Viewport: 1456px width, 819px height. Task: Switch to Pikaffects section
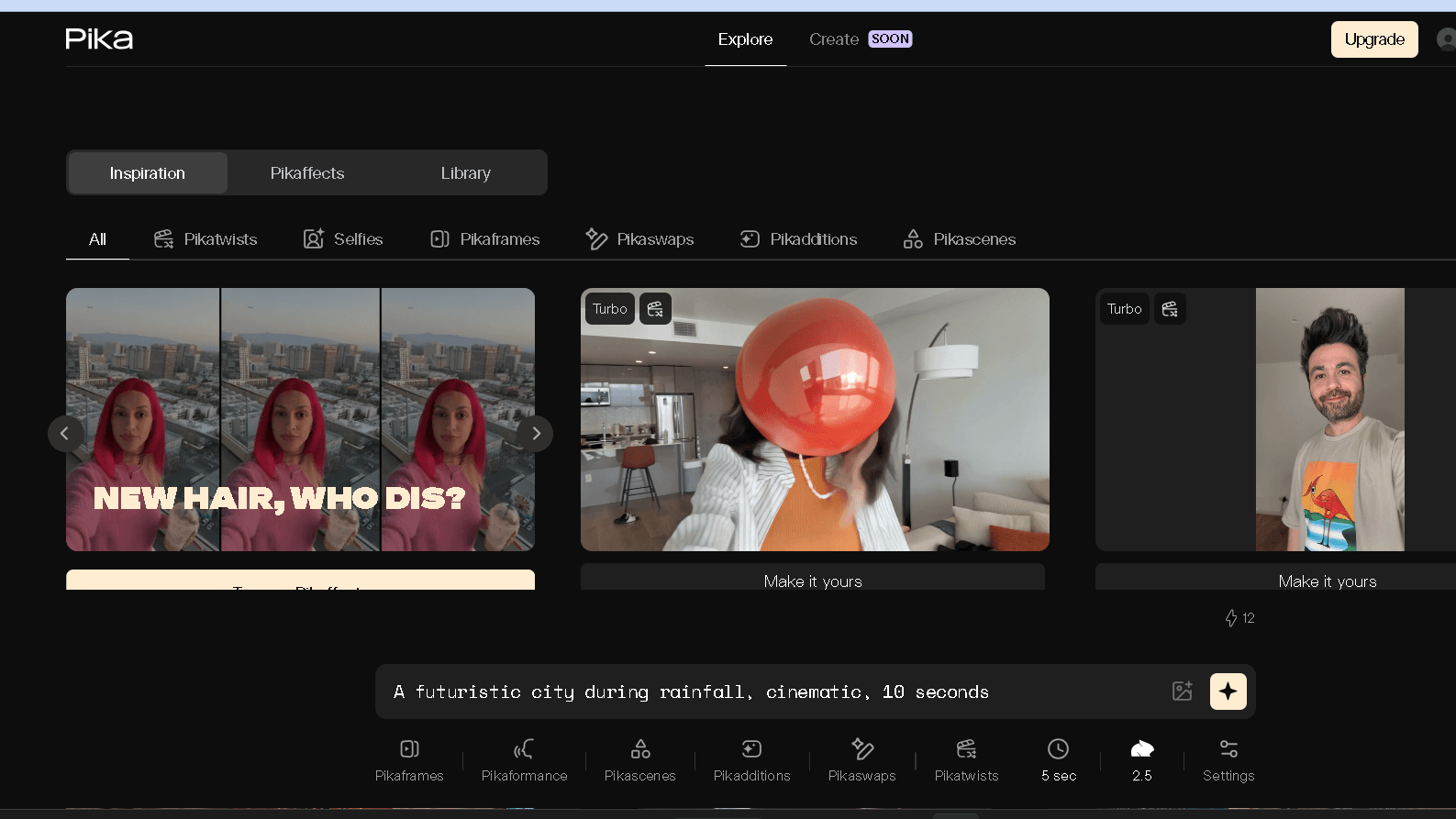(x=307, y=173)
